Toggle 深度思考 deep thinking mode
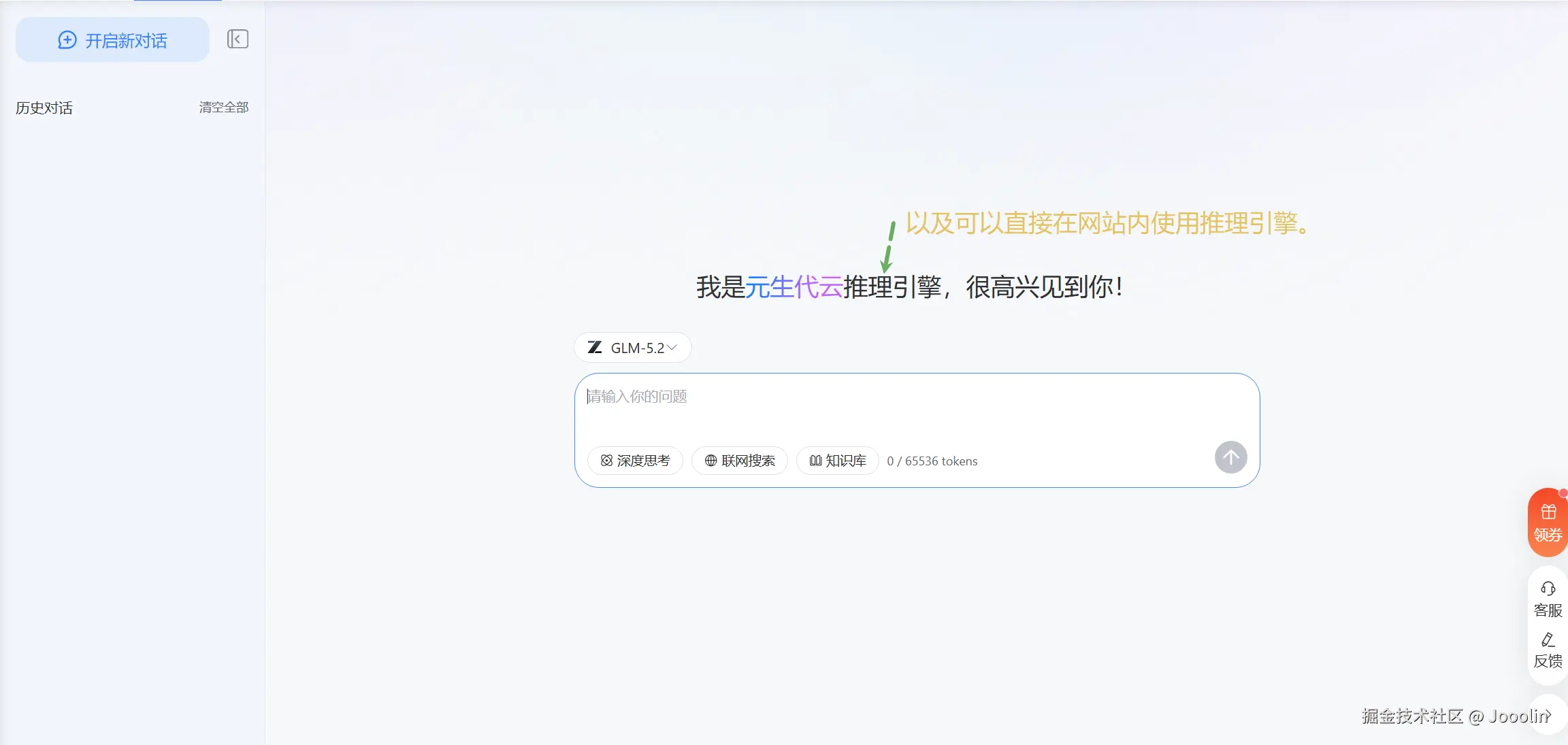The width and height of the screenshot is (1568, 745). click(635, 461)
